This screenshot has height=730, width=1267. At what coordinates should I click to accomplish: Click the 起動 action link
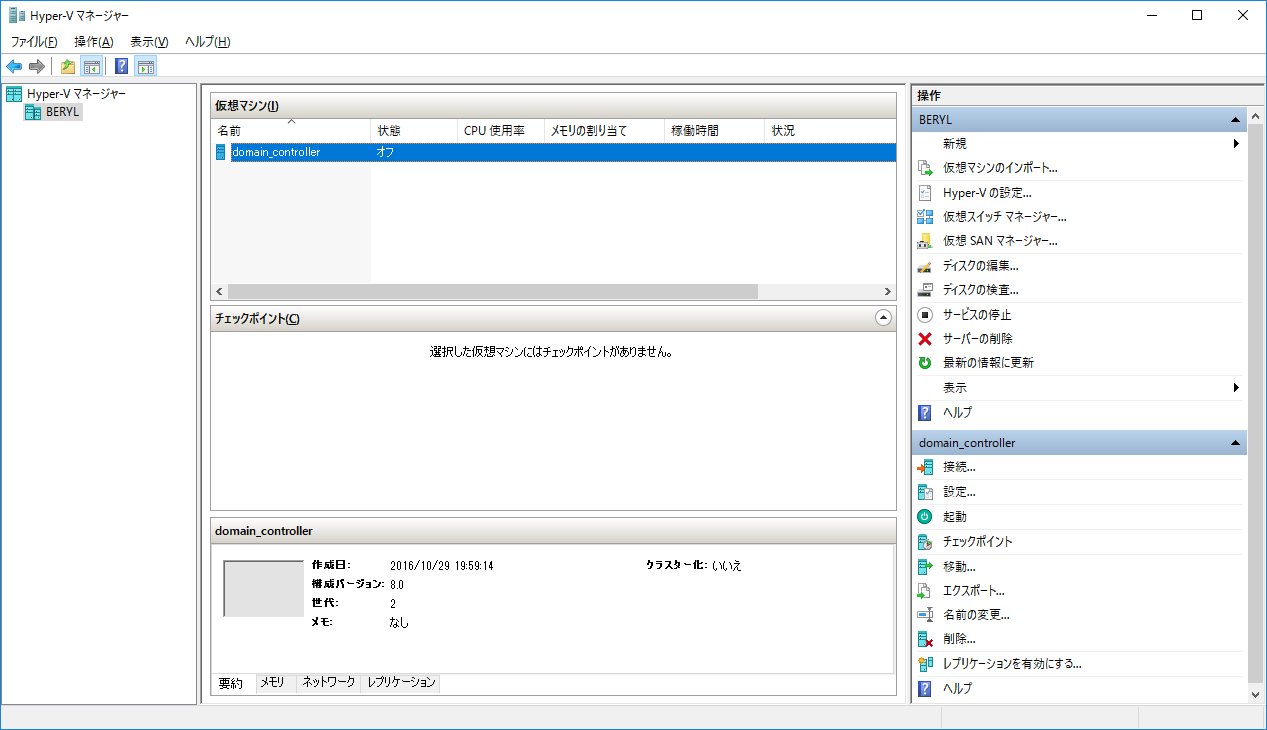click(x=955, y=517)
